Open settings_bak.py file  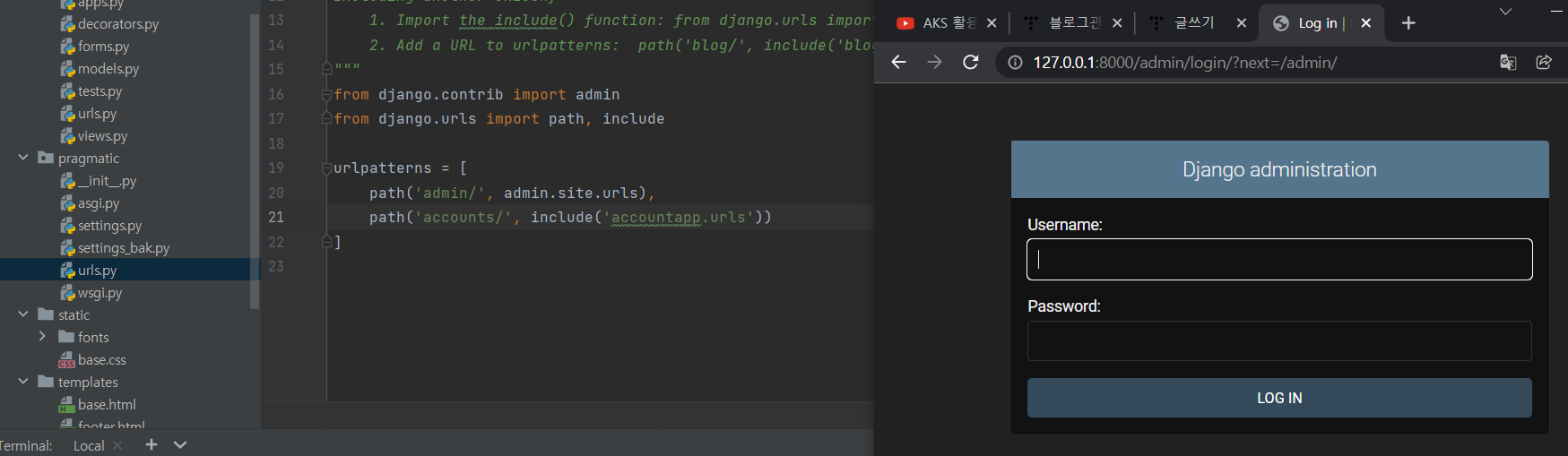click(123, 248)
